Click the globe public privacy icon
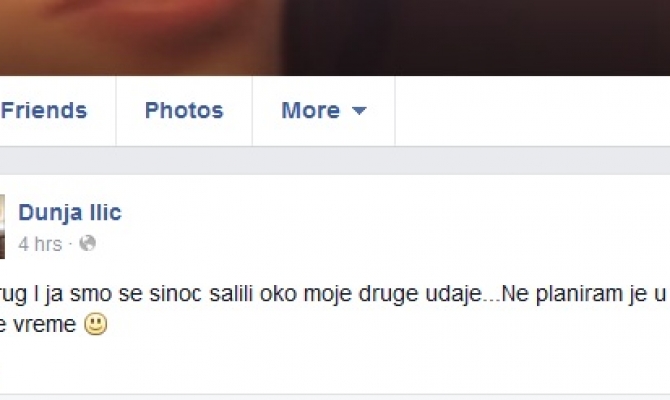The height and width of the screenshot is (400, 670). [88, 244]
